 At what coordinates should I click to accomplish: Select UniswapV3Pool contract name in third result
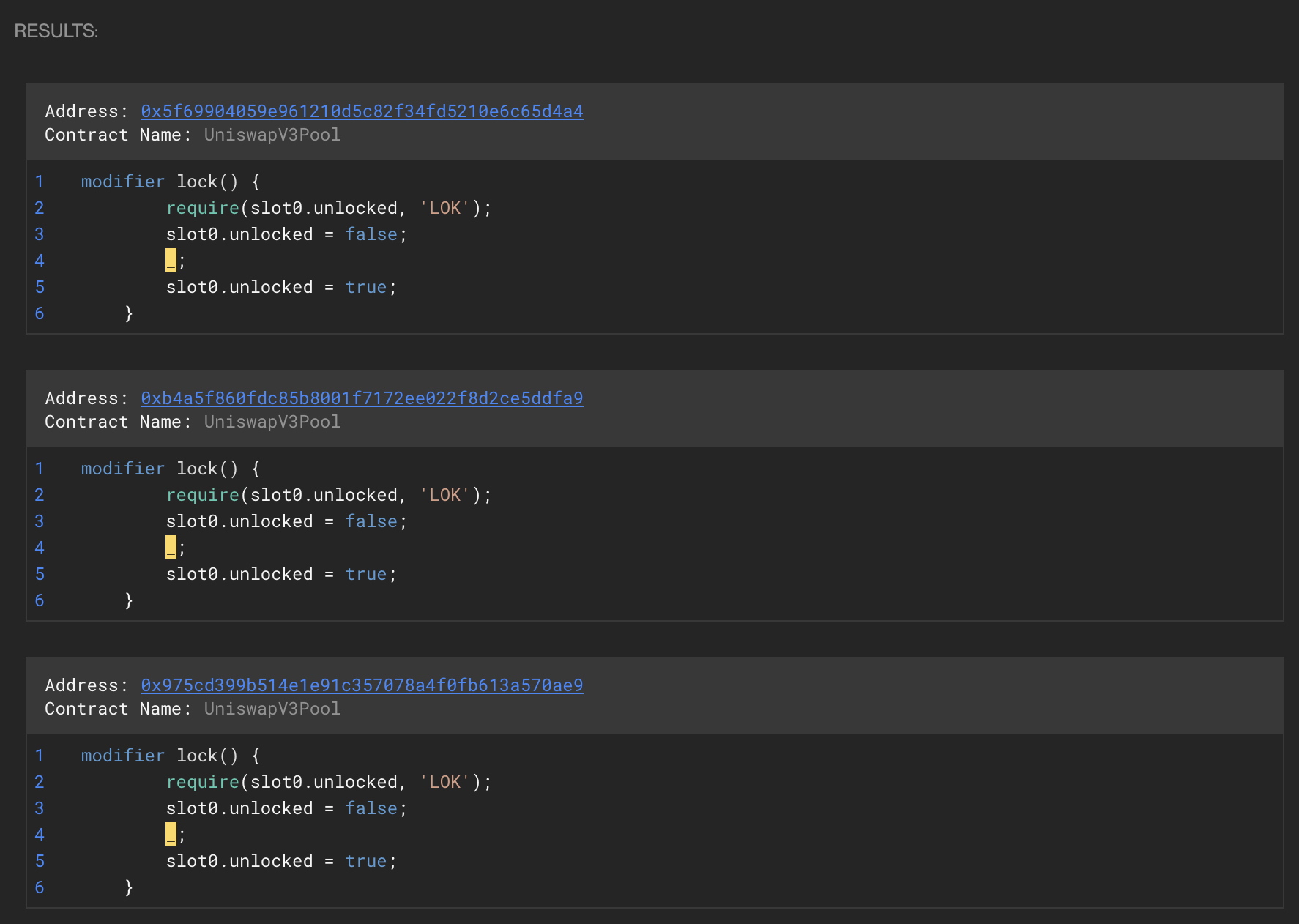point(272,709)
